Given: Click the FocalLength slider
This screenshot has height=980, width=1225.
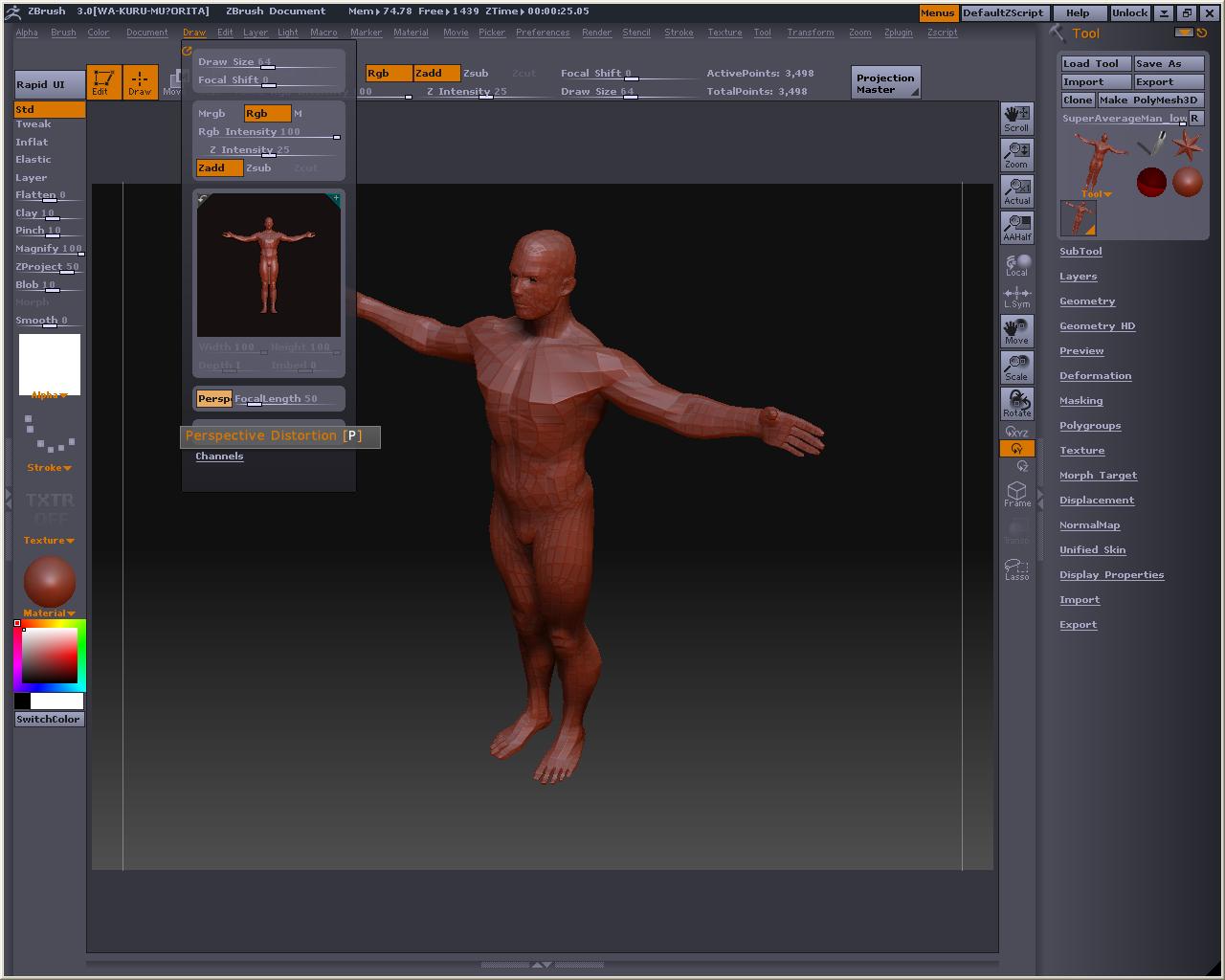Looking at the screenshot, I should [x=288, y=398].
